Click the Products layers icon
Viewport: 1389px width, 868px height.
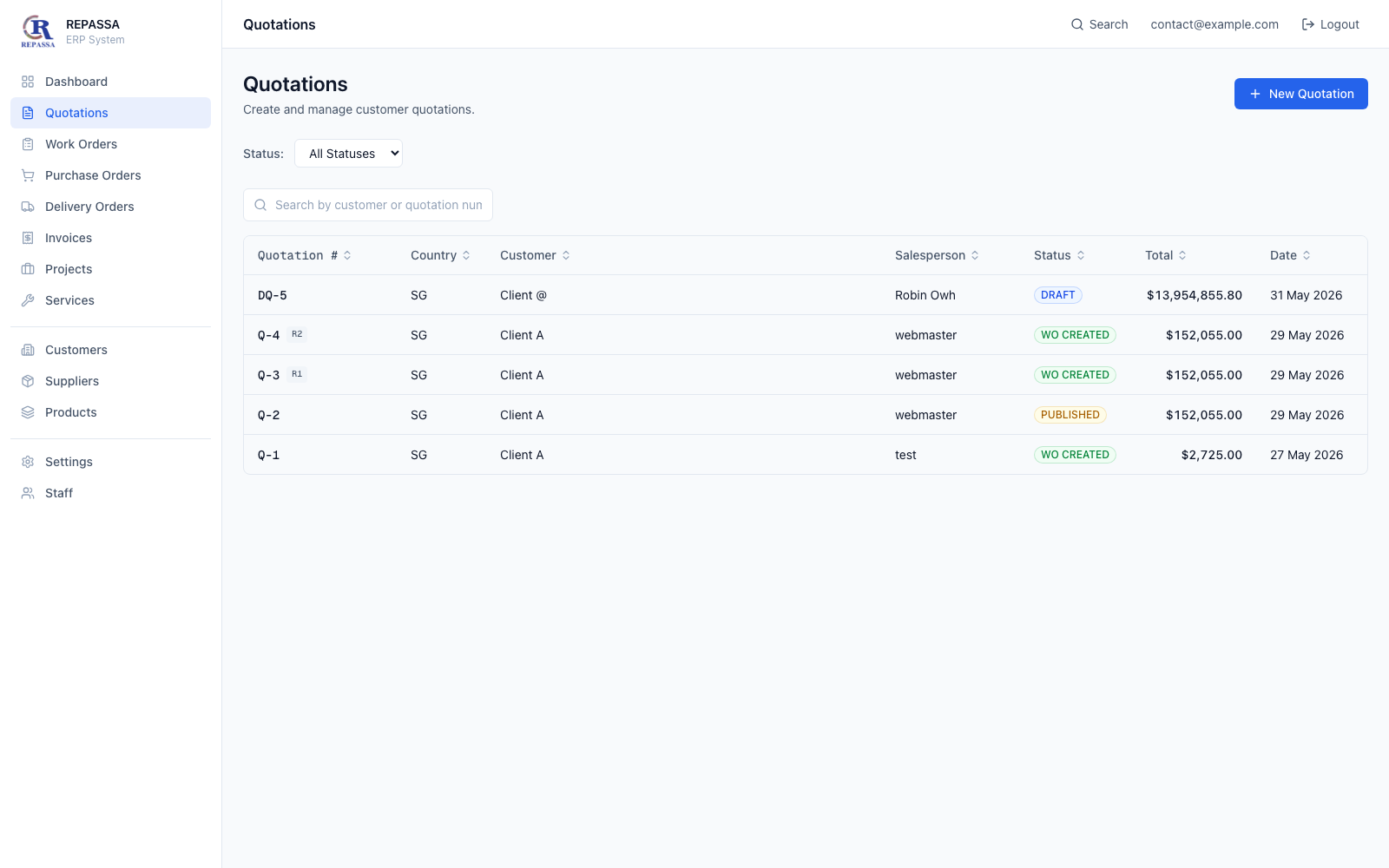28,412
